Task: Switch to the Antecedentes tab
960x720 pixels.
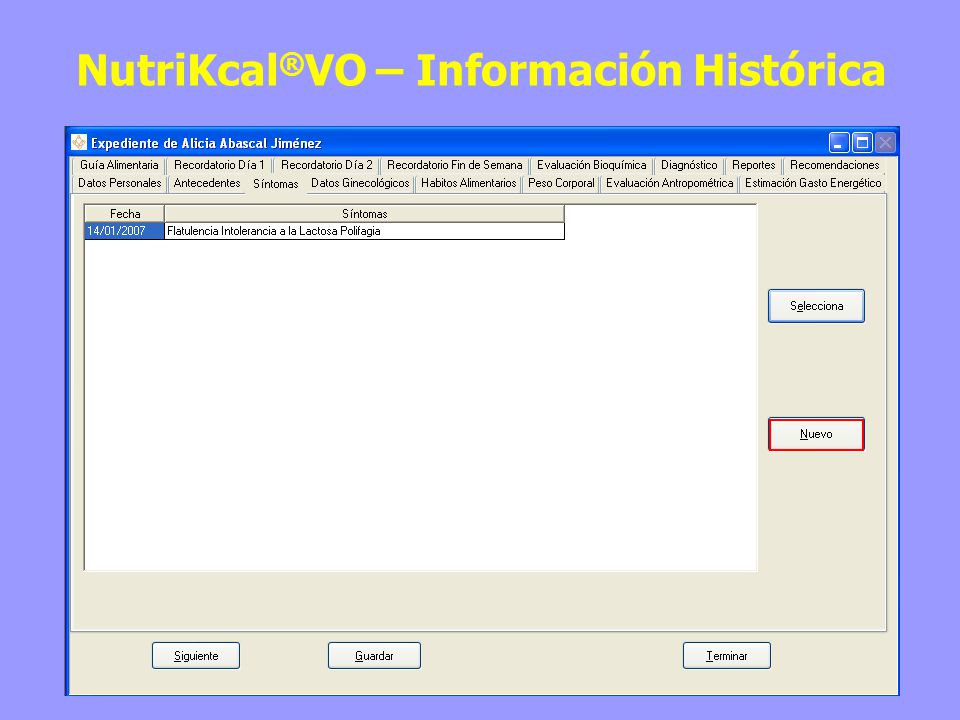Action: click(207, 183)
